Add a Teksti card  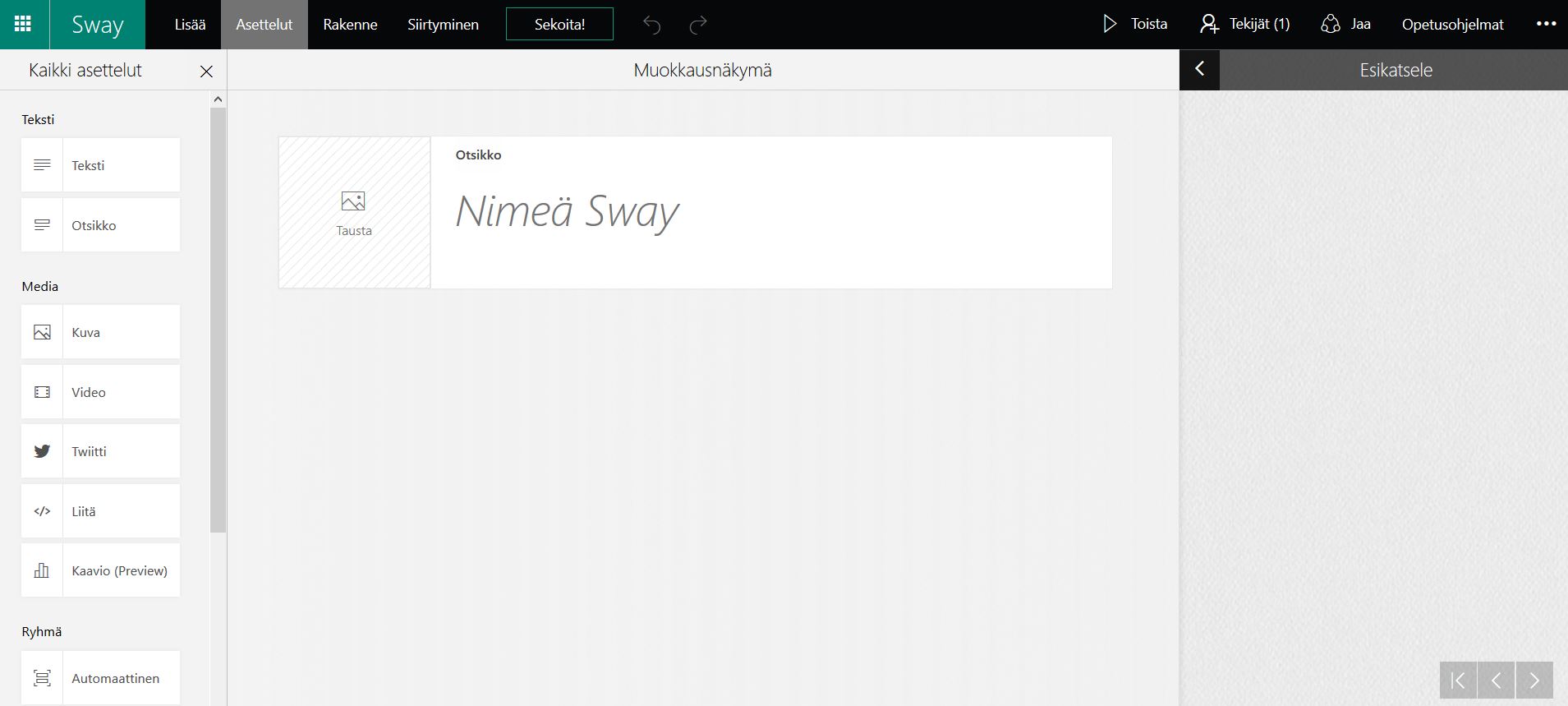point(100,165)
